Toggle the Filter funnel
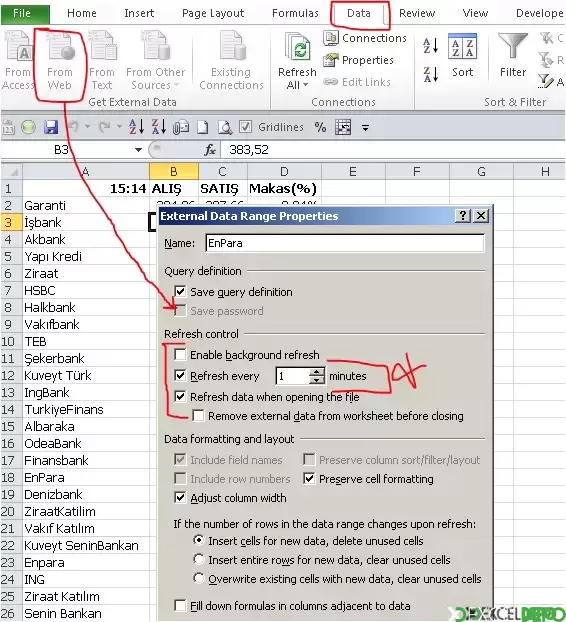Image resolution: width=566 pixels, height=622 pixels. (x=513, y=56)
